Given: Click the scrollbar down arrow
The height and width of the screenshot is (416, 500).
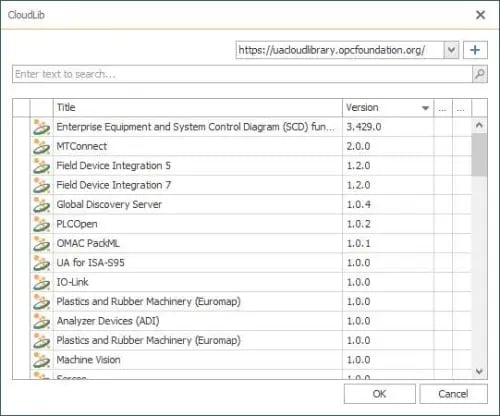Looking at the screenshot, I should tap(479, 371).
